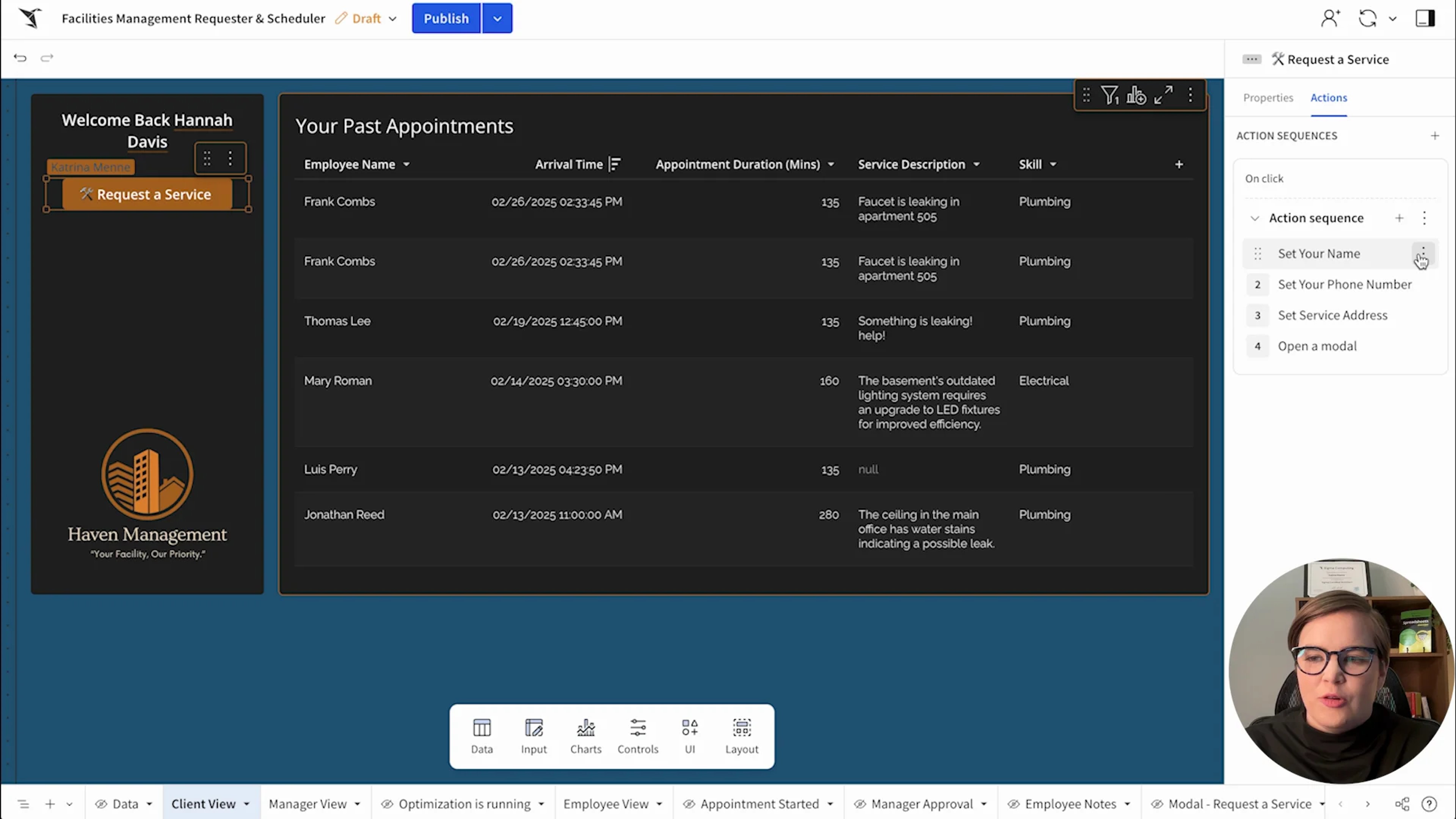Add a new workbook page
The image size is (1456, 819).
pyautogui.click(x=50, y=804)
